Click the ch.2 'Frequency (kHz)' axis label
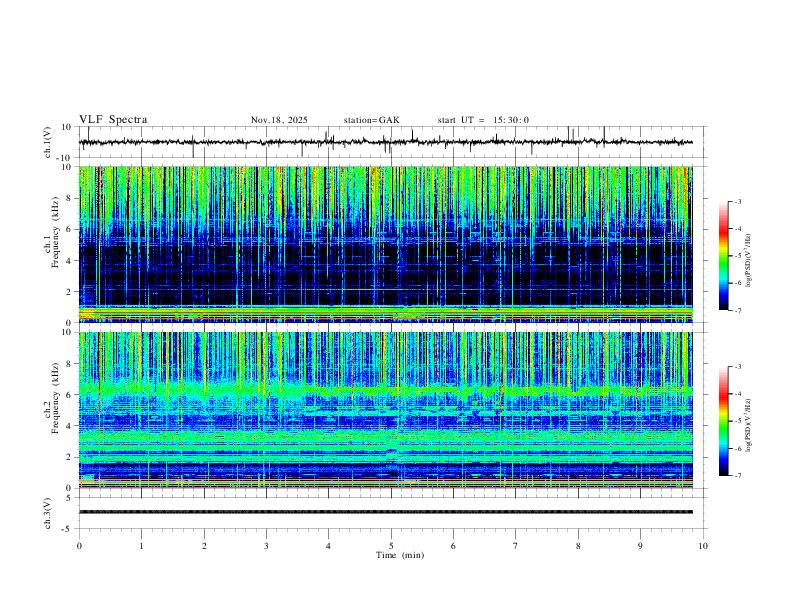The height and width of the screenshot is (612, 792). pyautogui.click(x=55, y=397)
